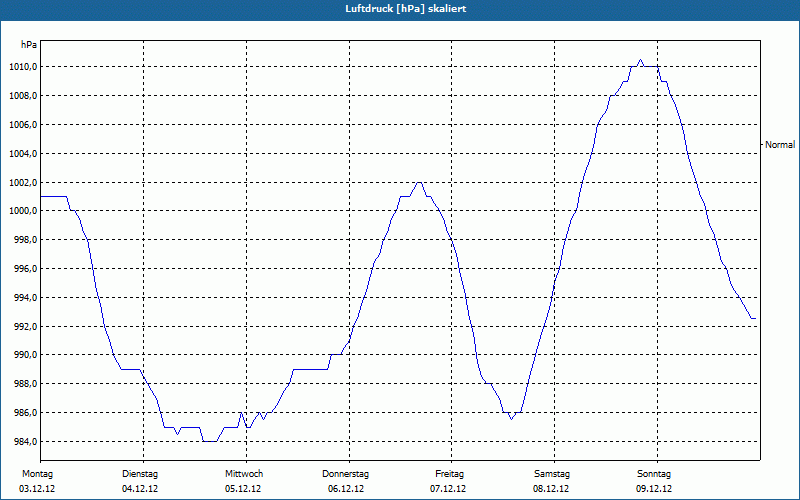Click the date 09.12.12

click(654, 489)
